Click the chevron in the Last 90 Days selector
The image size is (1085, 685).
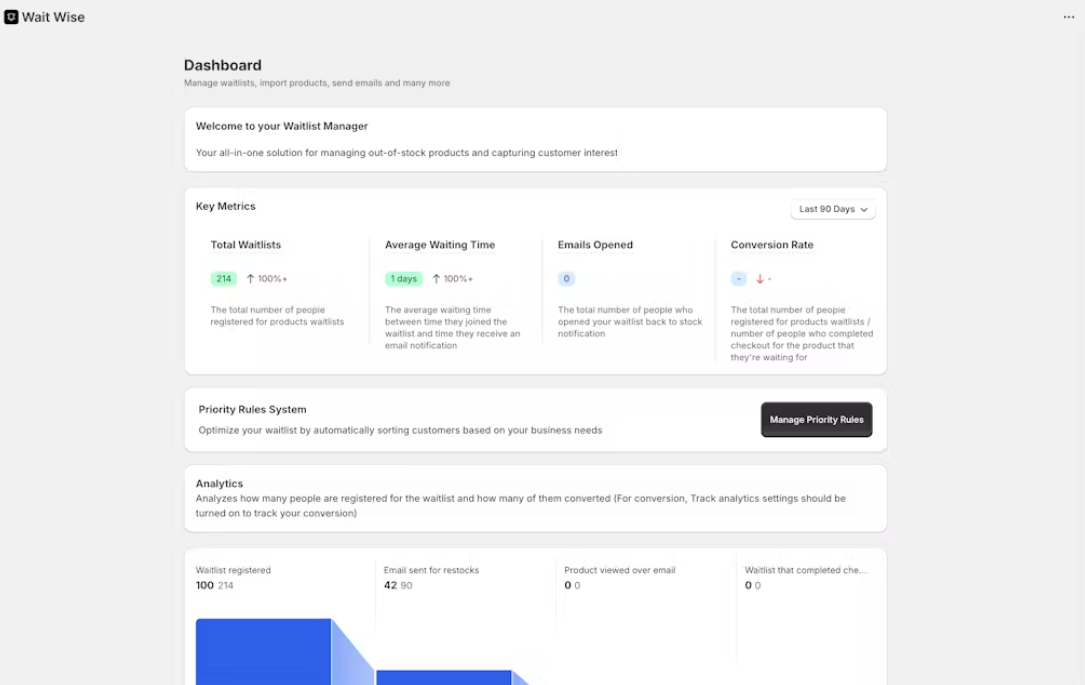(864, 210)
